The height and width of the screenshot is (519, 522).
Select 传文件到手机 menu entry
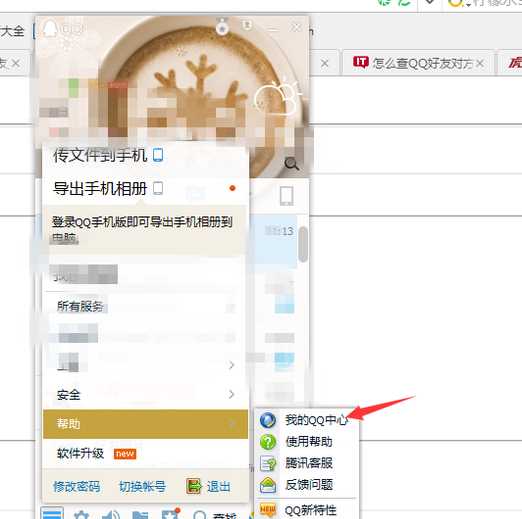coord(145,155)
